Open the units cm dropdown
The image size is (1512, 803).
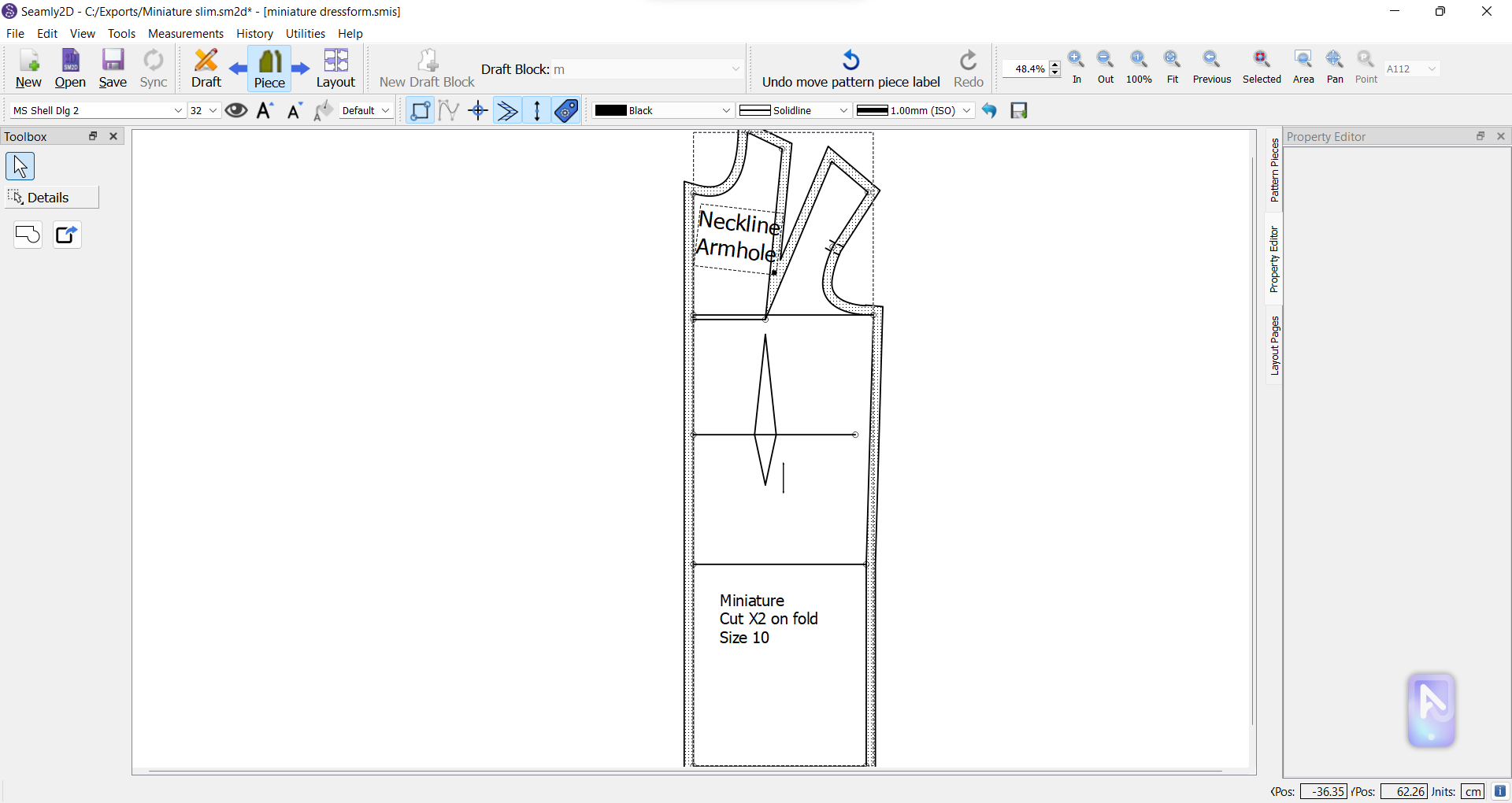pos(1473,791)
